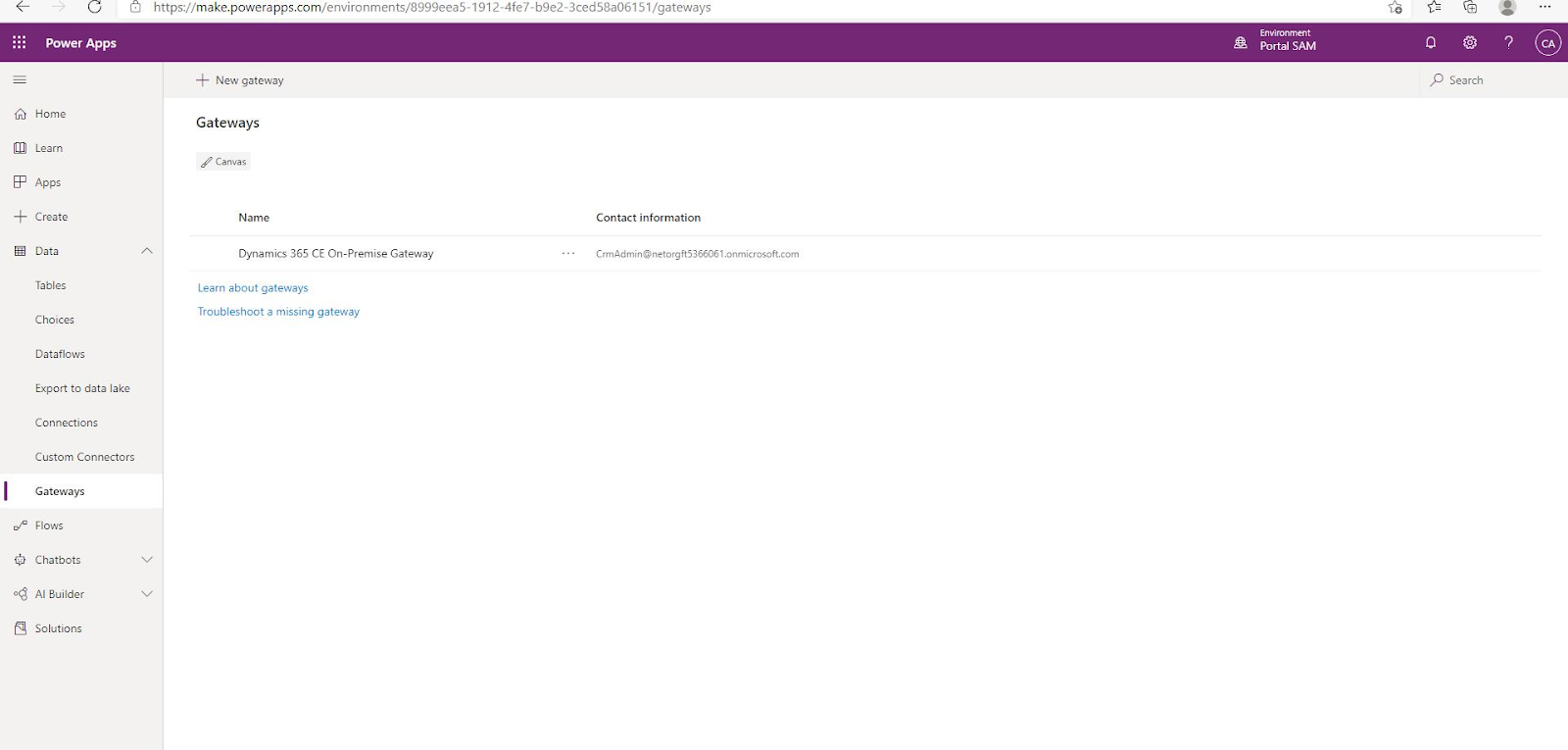Click the environment picker icon

[x=1241, y=43]
